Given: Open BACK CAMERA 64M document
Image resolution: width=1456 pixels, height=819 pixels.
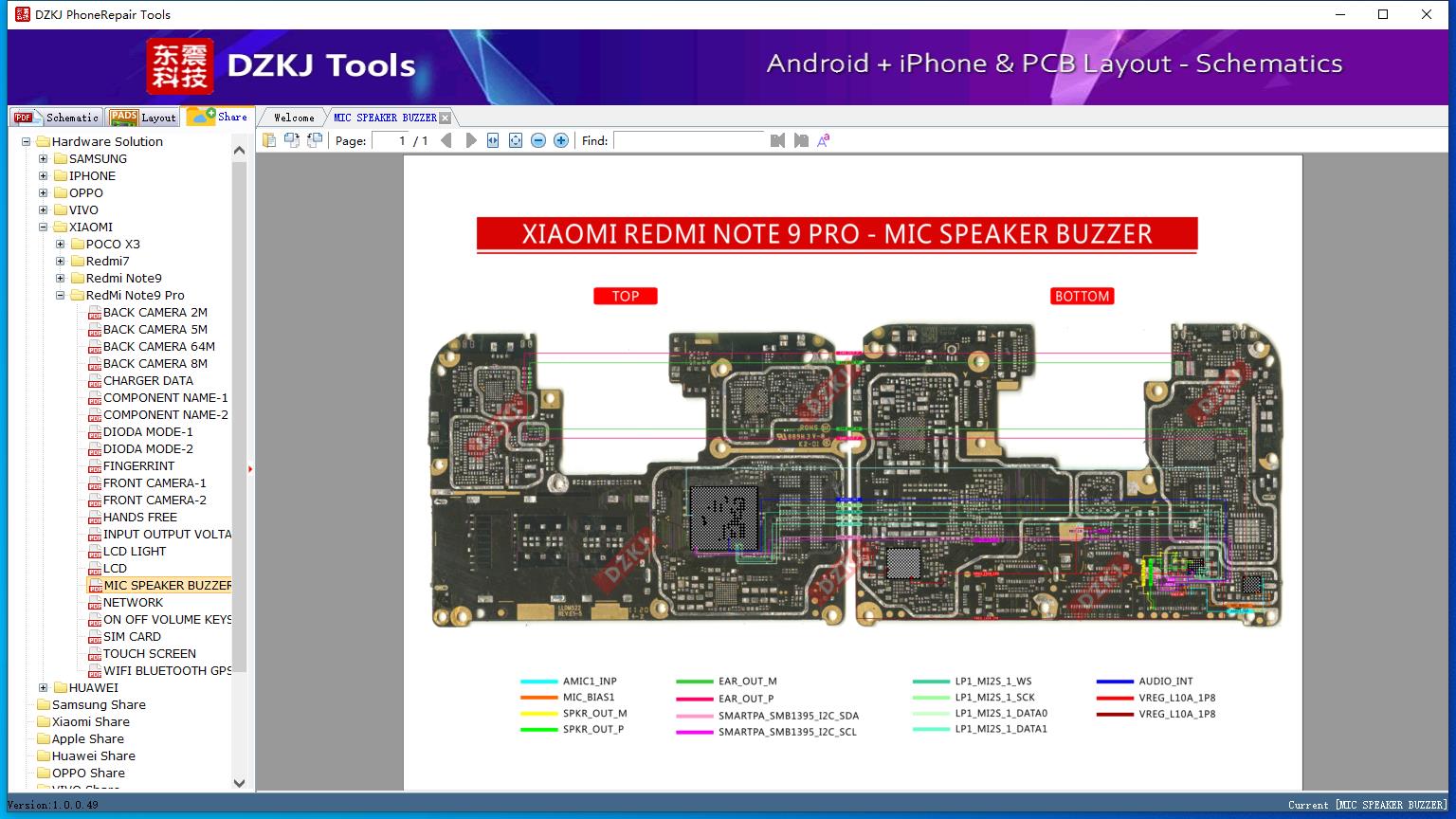Looking at the screenshot, I should [x=159, y=347].
